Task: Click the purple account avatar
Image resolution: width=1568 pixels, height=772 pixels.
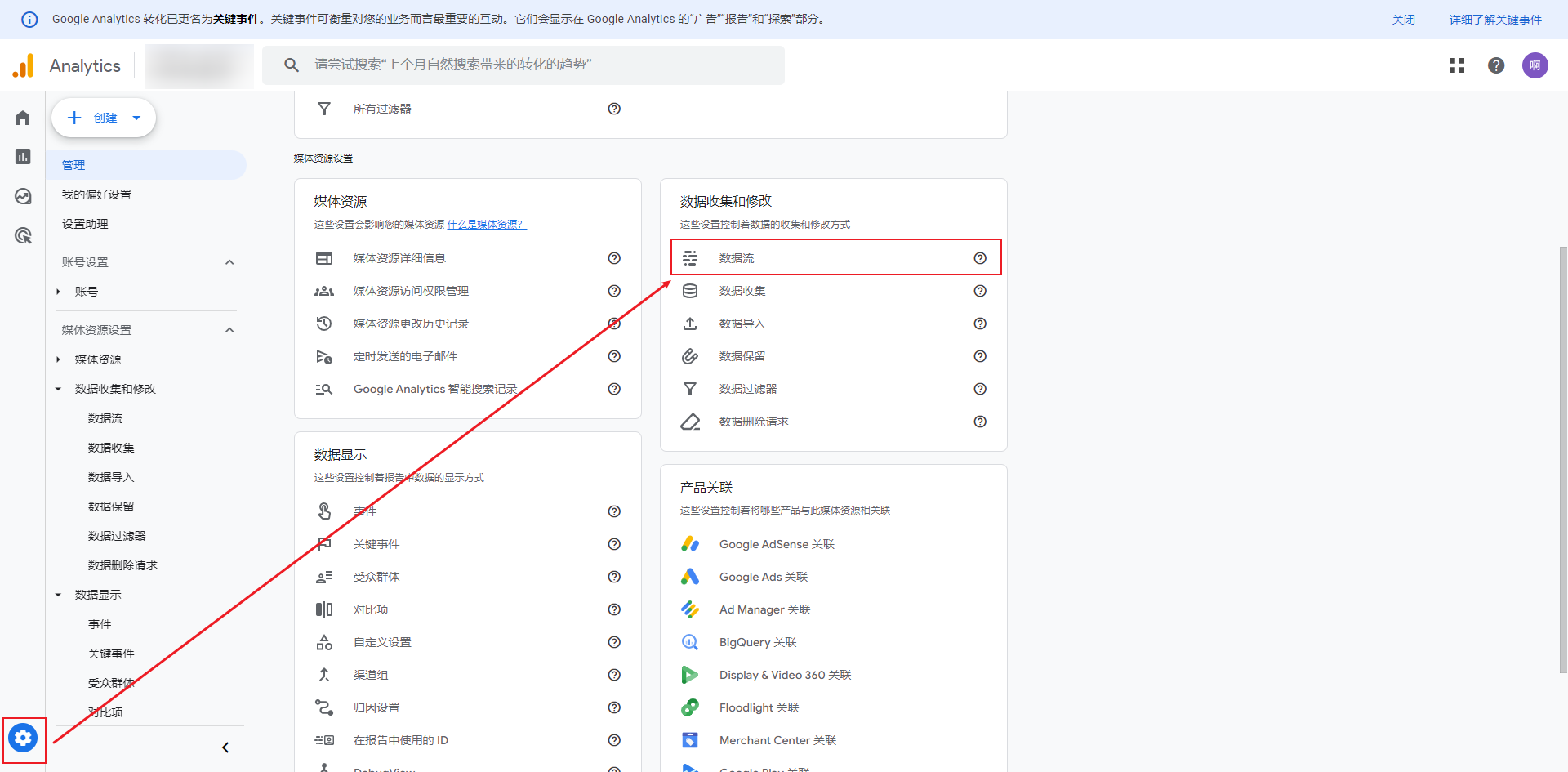Action: [x=1535, y=65]
